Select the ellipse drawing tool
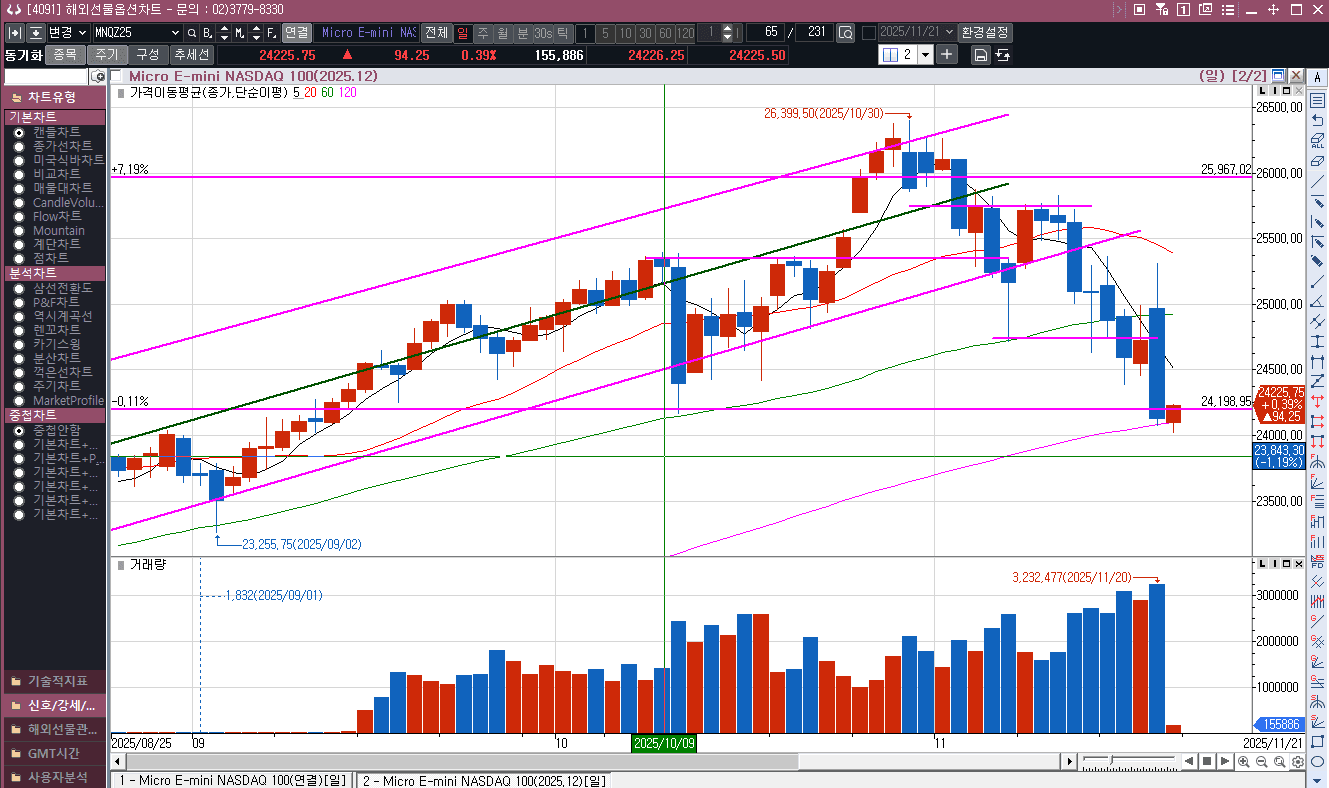The image size is (1329, 788). coord(1318,761)
